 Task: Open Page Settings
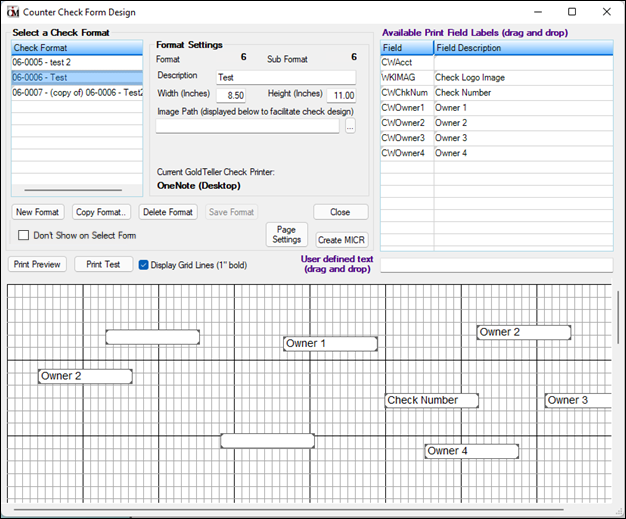287,234
